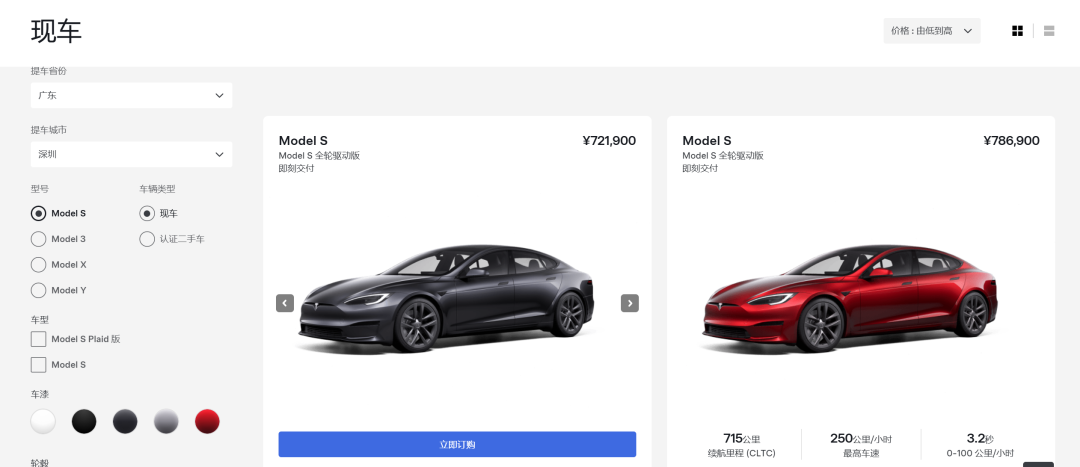Tick the Model S trim checkbox
1080x467 pixels.
39,365
